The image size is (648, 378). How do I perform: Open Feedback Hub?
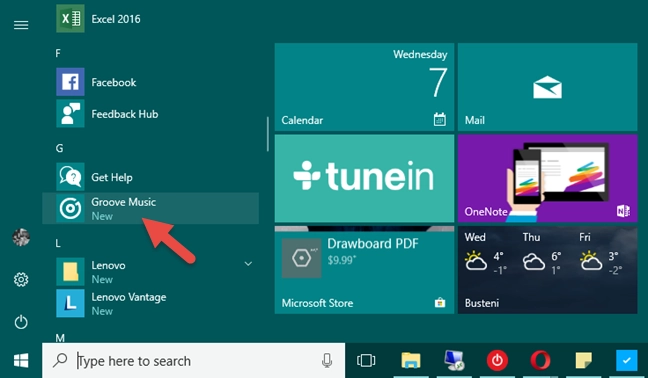tap(151, 114)
